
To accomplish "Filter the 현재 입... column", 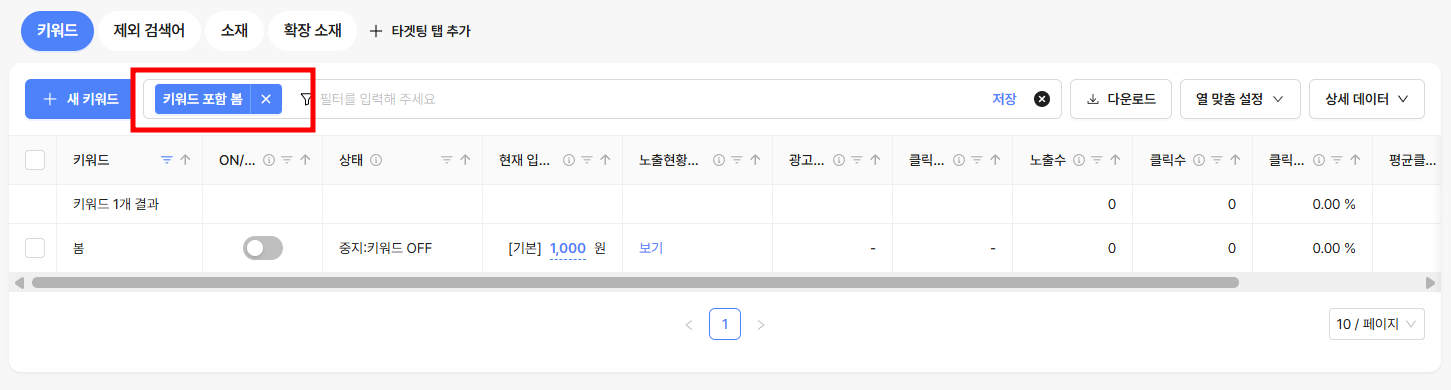I will [x=587, y=160].
